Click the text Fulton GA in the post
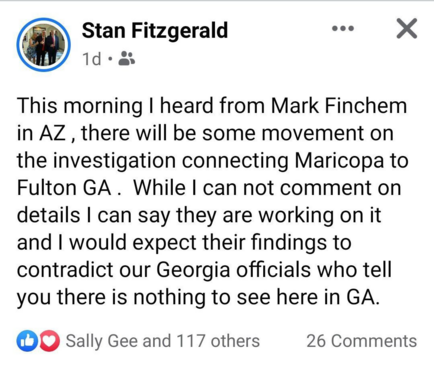 pos(64,188)
